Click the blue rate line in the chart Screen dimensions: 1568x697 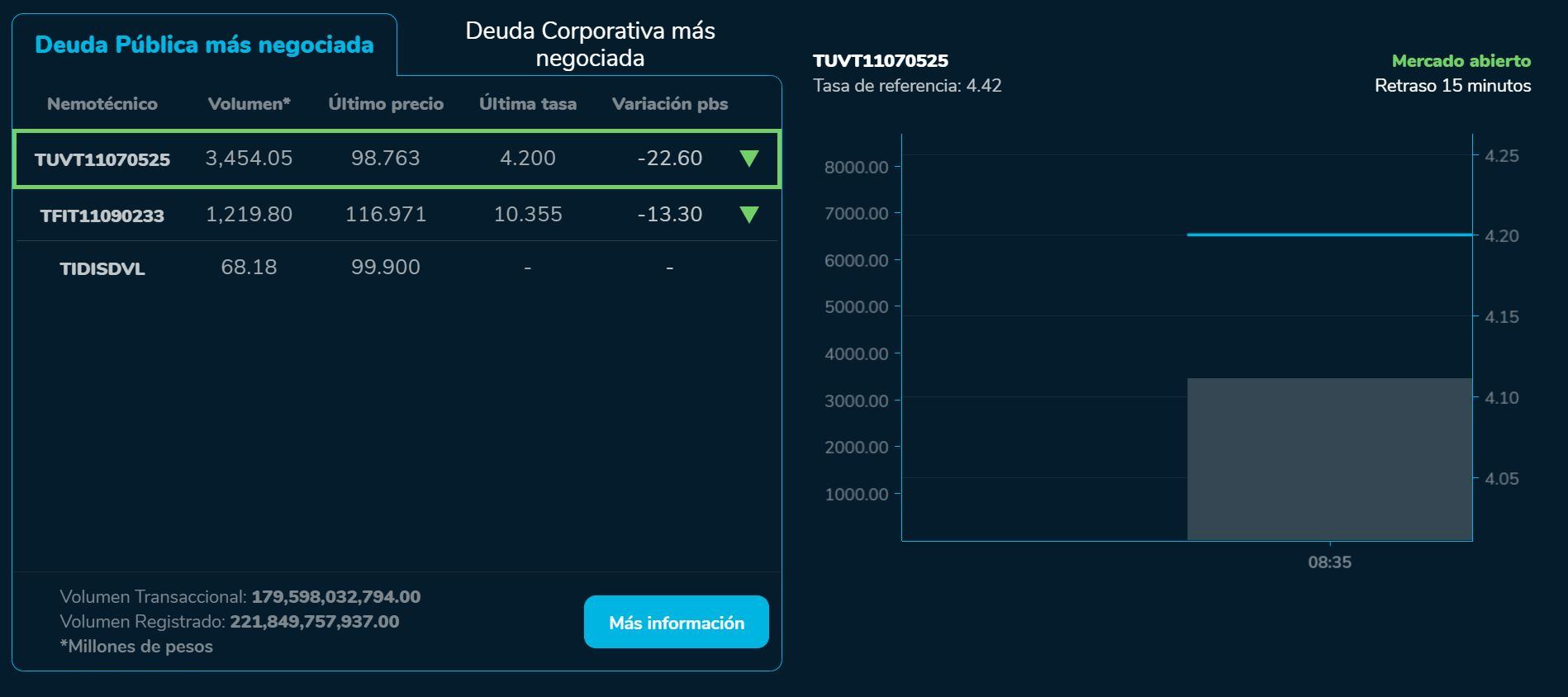click(x=1330, y=235)
